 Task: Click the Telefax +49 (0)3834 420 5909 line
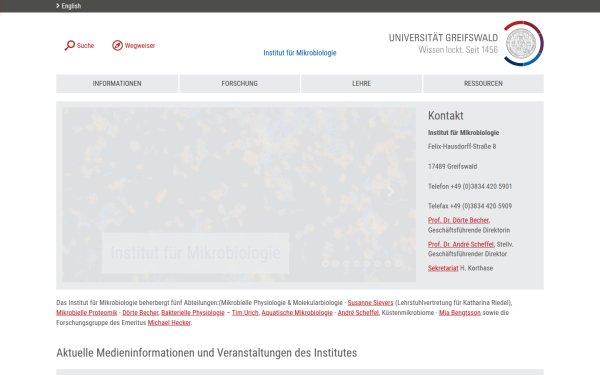tap(470, 206)
